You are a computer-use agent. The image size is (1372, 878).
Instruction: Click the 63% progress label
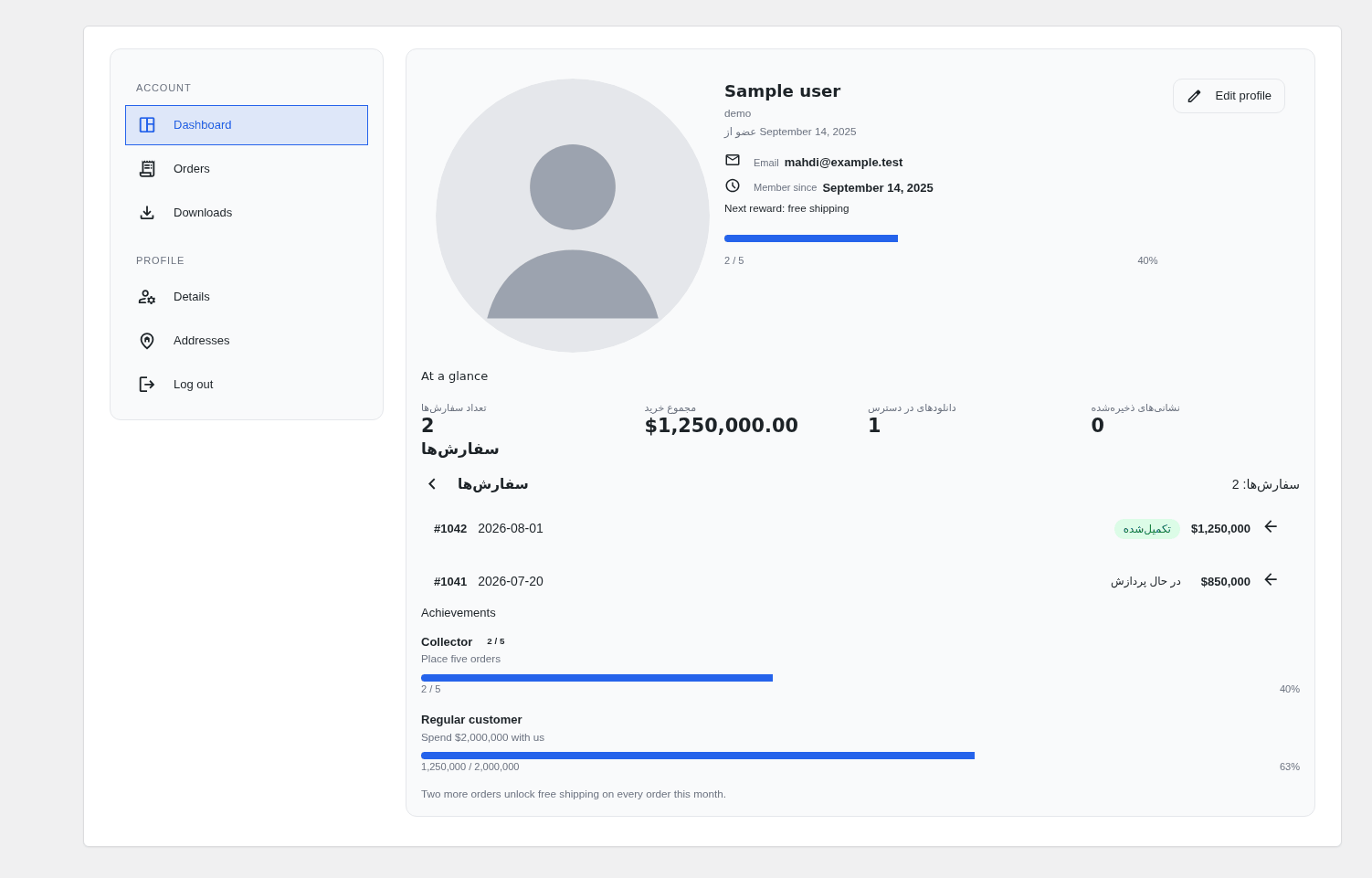coord(1290,767)
